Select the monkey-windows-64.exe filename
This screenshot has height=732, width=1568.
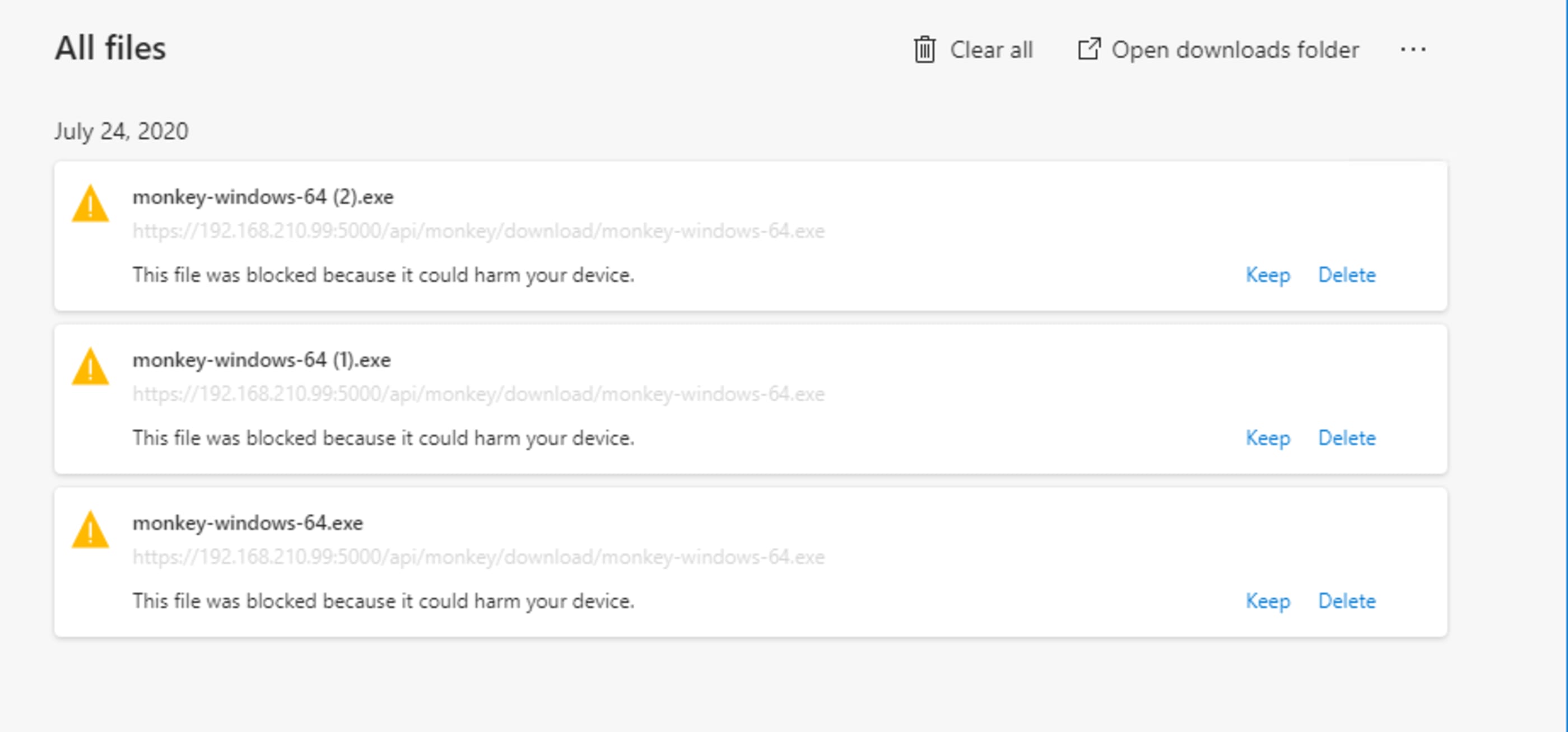pyautogui.click(x=248, y=523)
